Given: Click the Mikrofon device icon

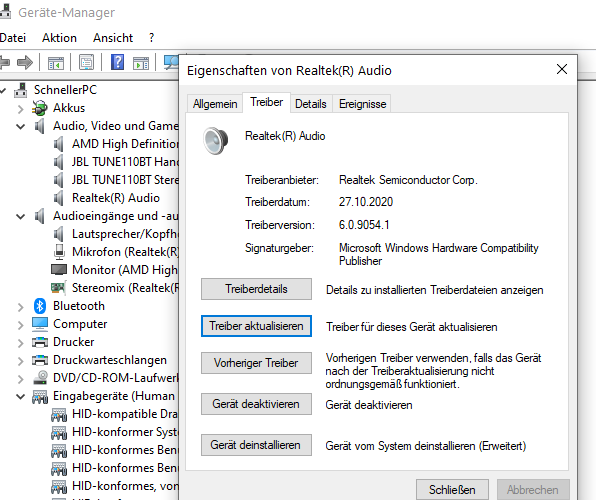Looking at the screenshot, I should (x=59, y=252).
